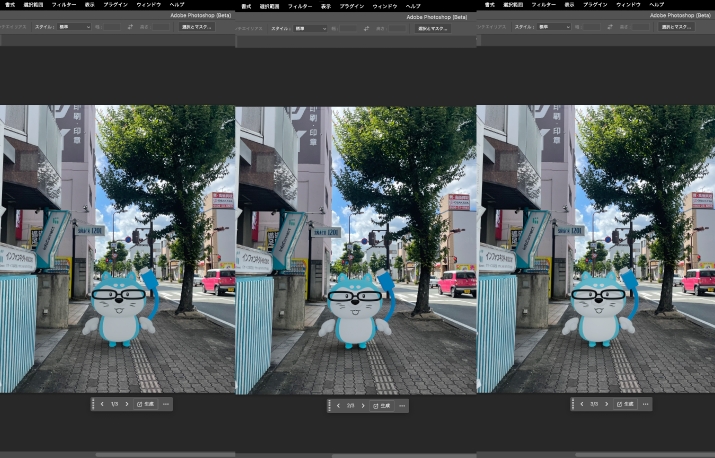This screenshot has height=458, width=715.
Task: Click the 3/3 variation counter text
Action: [594, 404]
